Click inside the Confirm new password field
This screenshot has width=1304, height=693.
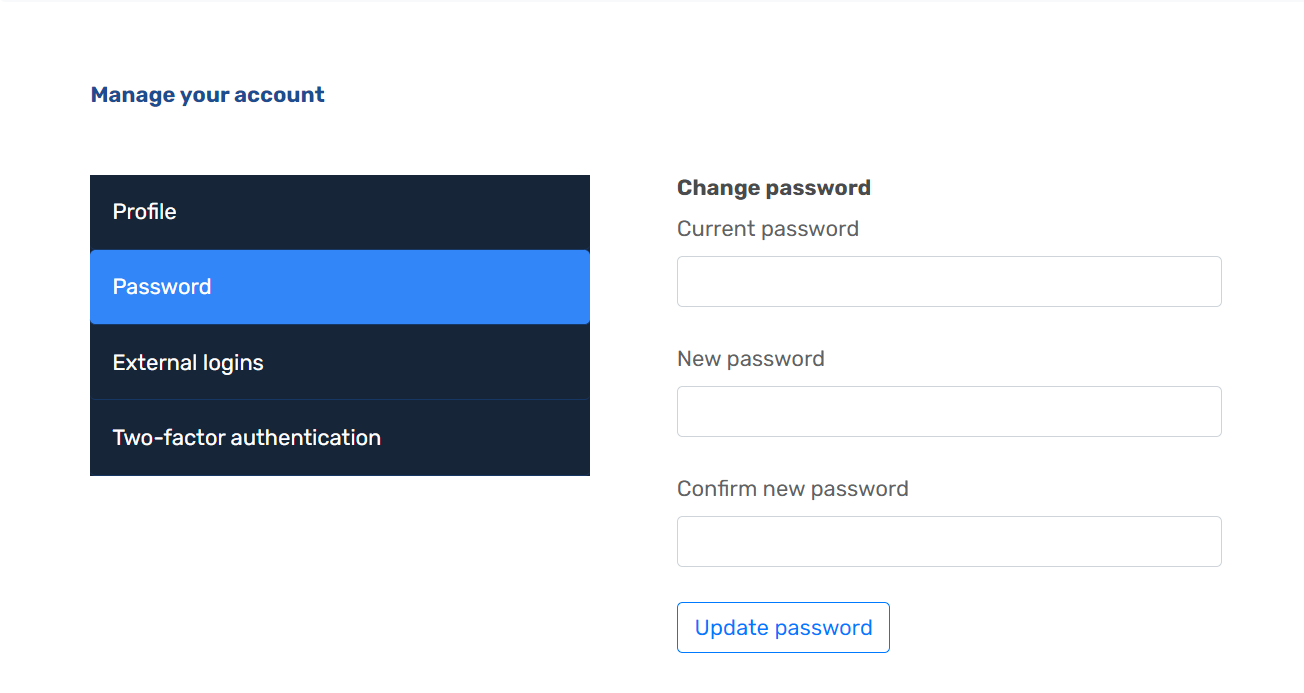tap(948, 541)
